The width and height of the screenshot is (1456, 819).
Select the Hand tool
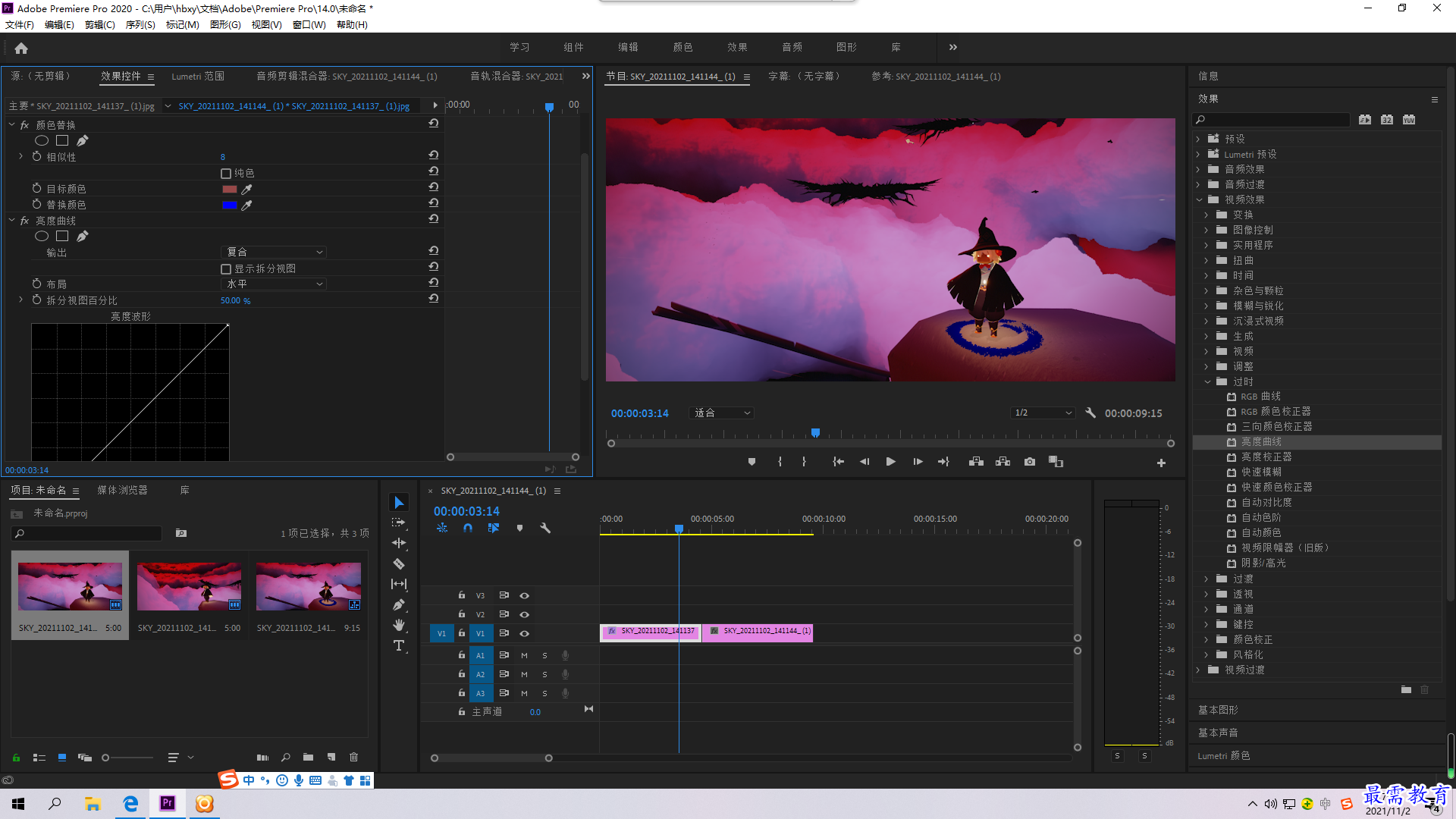(399, 625)
